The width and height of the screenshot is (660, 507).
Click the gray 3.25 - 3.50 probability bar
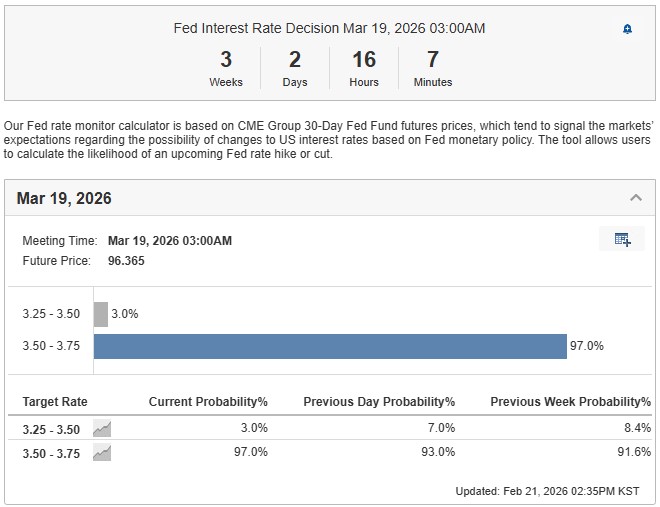(x=101, y=314)
